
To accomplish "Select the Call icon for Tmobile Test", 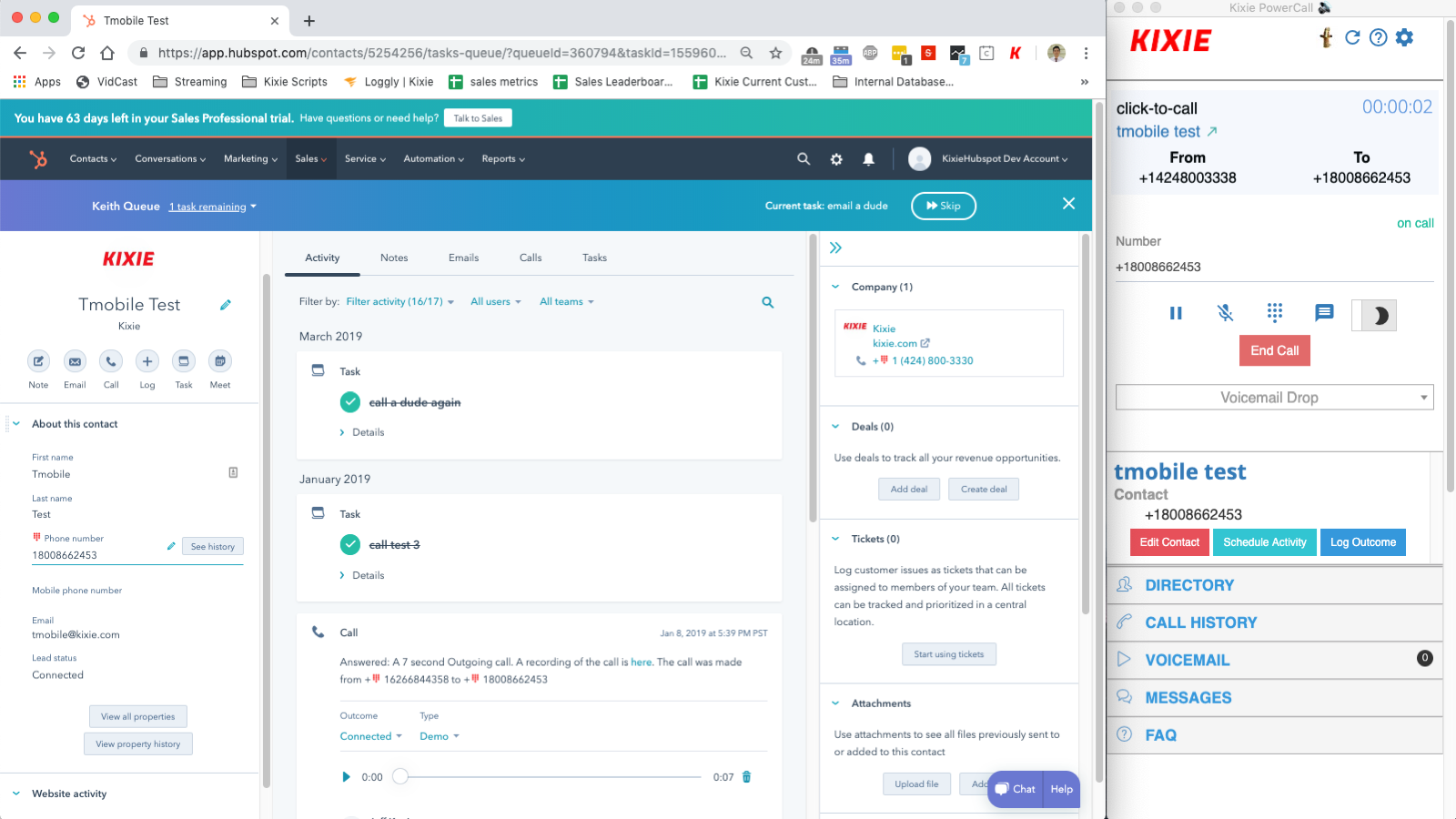I will [x=110, y=361].
